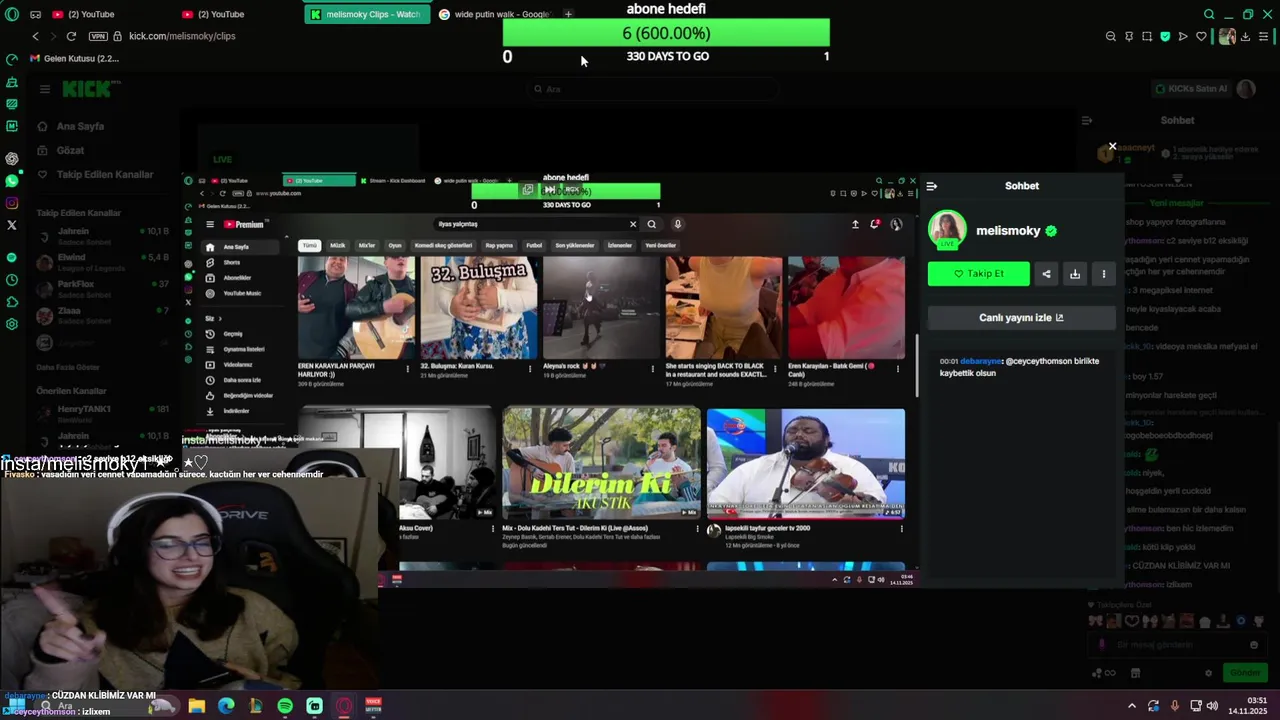
Task: Follow melismoky with Takip Et
Action: click(978, 274)
